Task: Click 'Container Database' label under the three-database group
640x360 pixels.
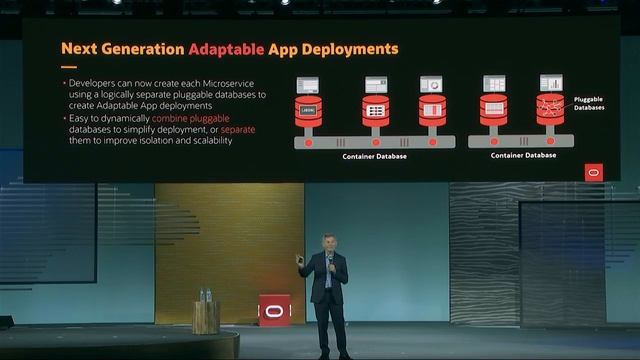Action: click(x=374, y=156)
